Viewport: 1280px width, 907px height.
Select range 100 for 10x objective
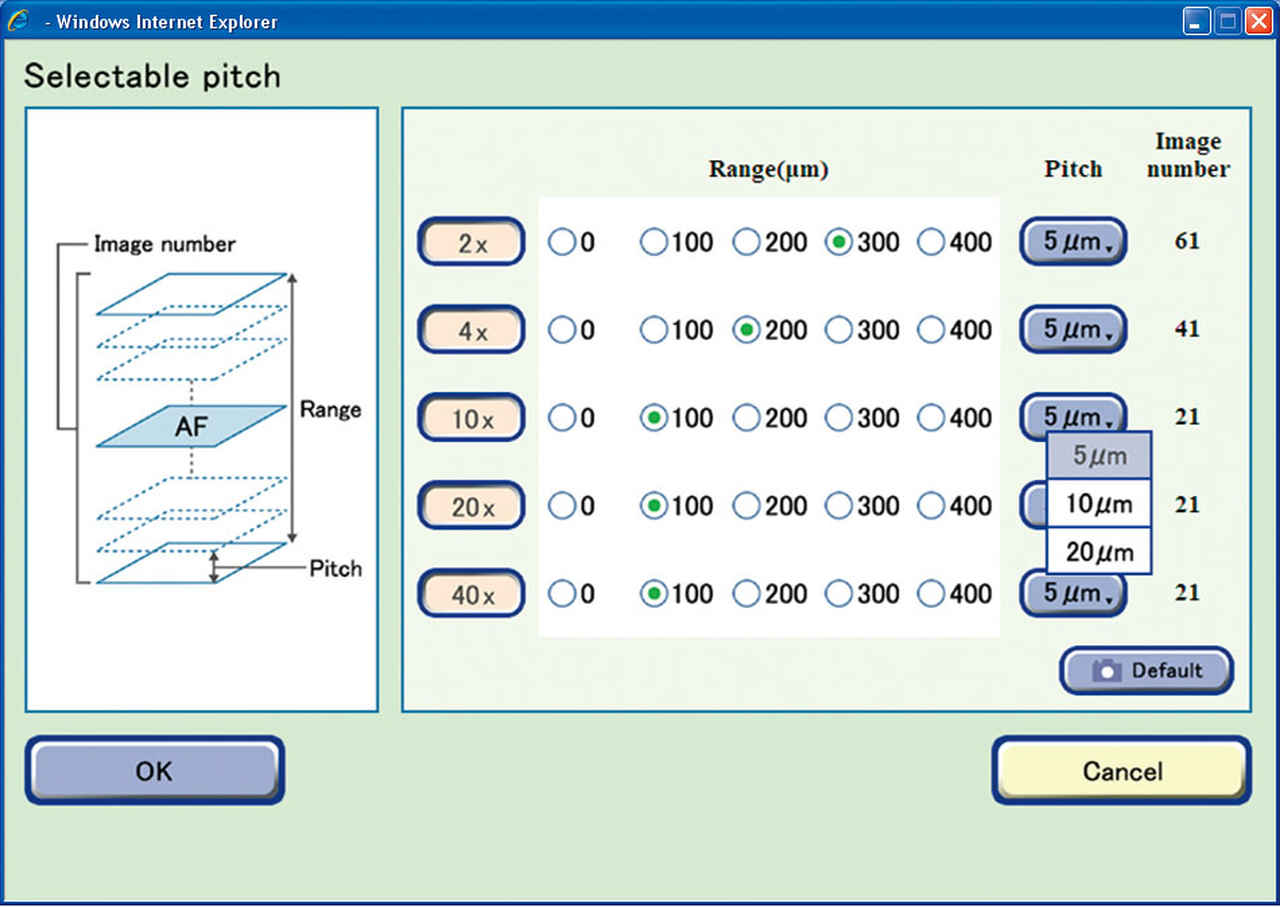tap(654, 418)
